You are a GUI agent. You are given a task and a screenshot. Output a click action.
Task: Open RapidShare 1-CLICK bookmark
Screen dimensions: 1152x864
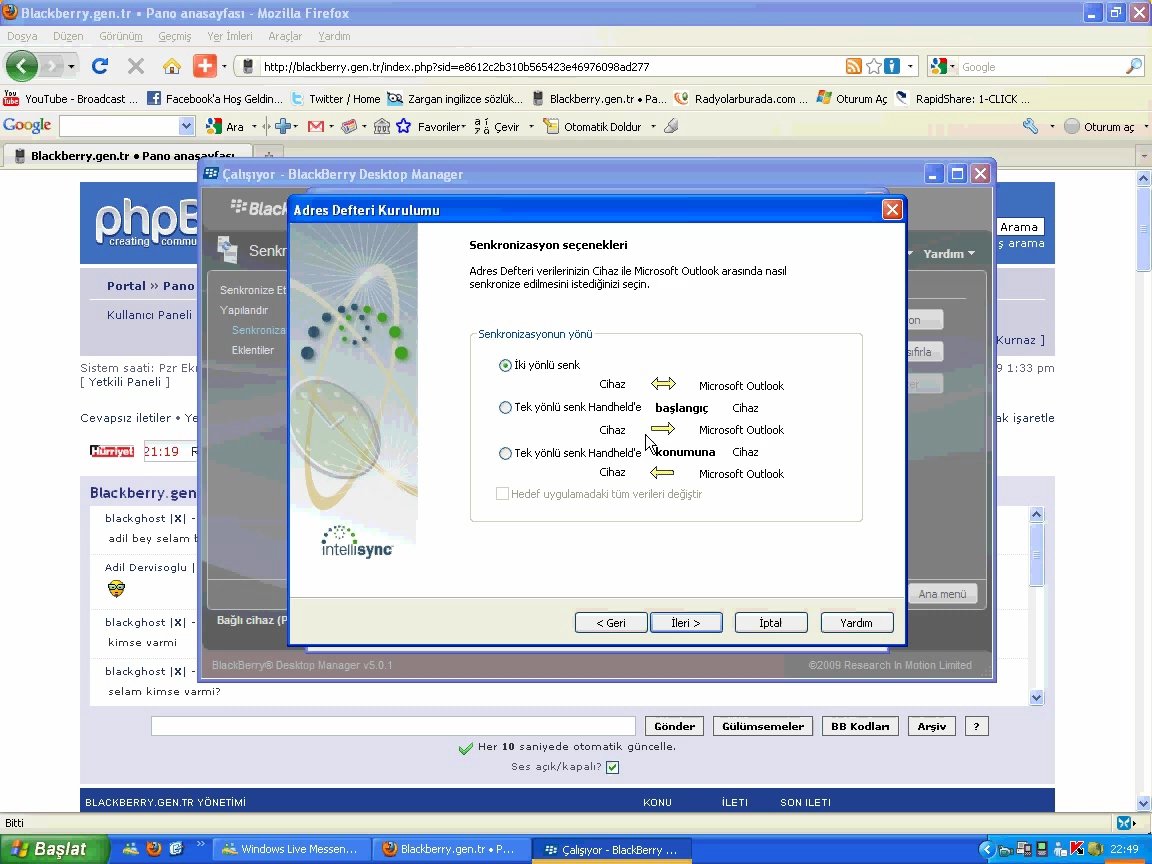[962, 98]
